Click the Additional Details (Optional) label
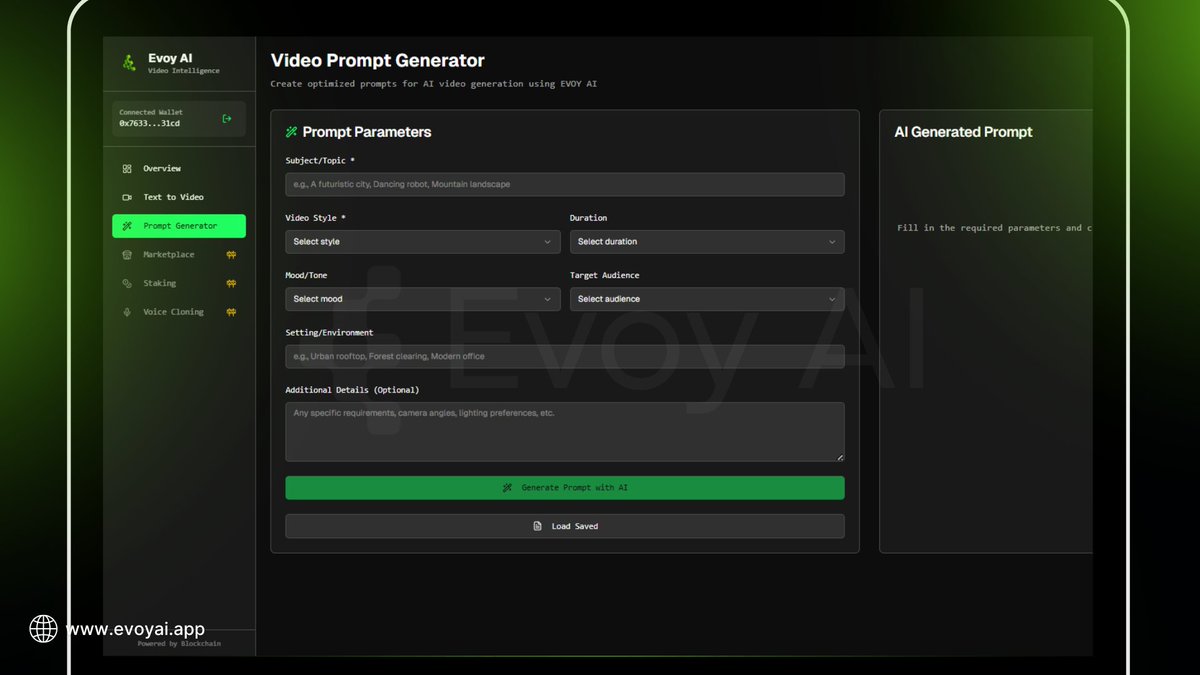The width and height of the screenshot is (1200, 675). 352,390
